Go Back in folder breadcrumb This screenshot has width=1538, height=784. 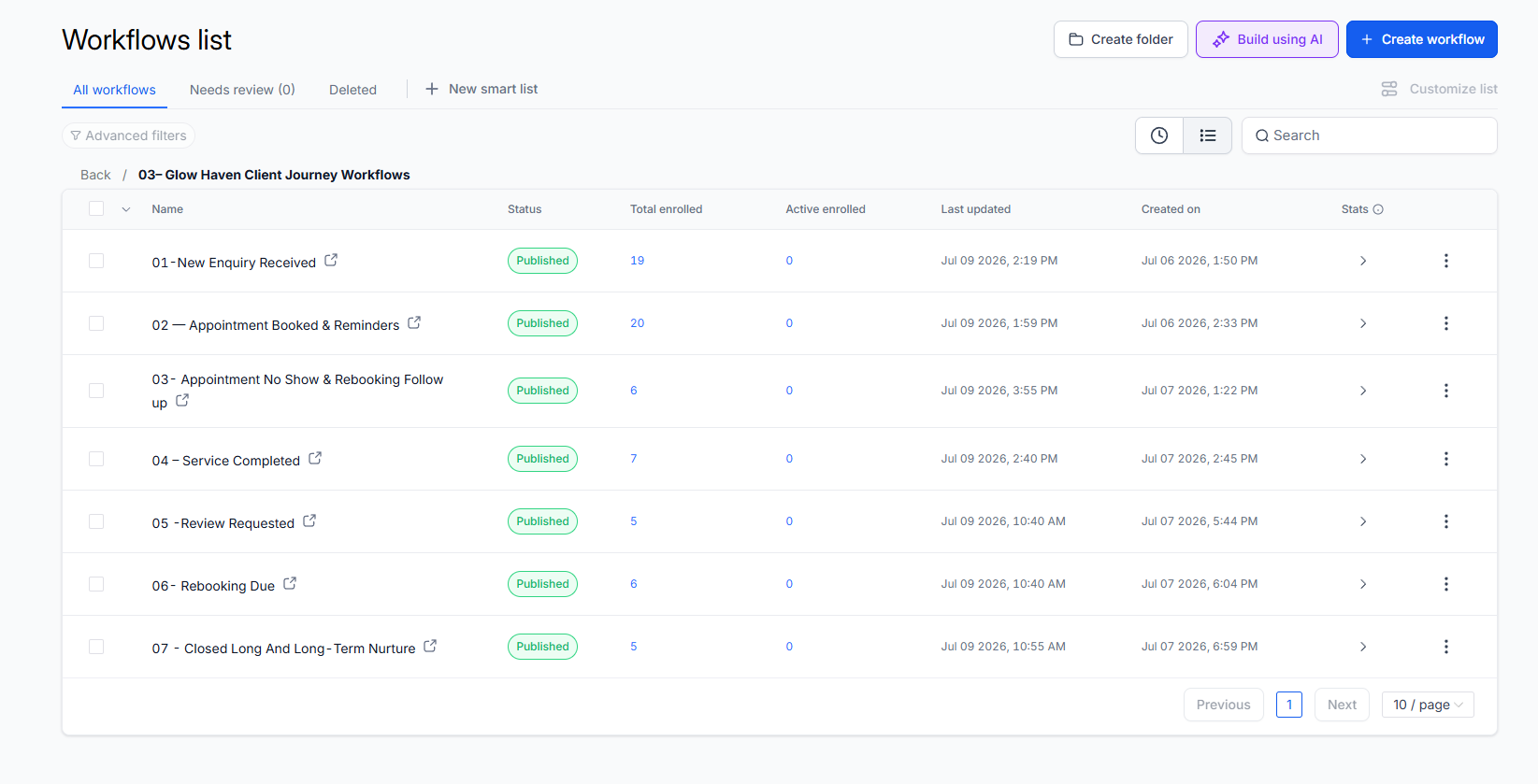pos(95,175)
